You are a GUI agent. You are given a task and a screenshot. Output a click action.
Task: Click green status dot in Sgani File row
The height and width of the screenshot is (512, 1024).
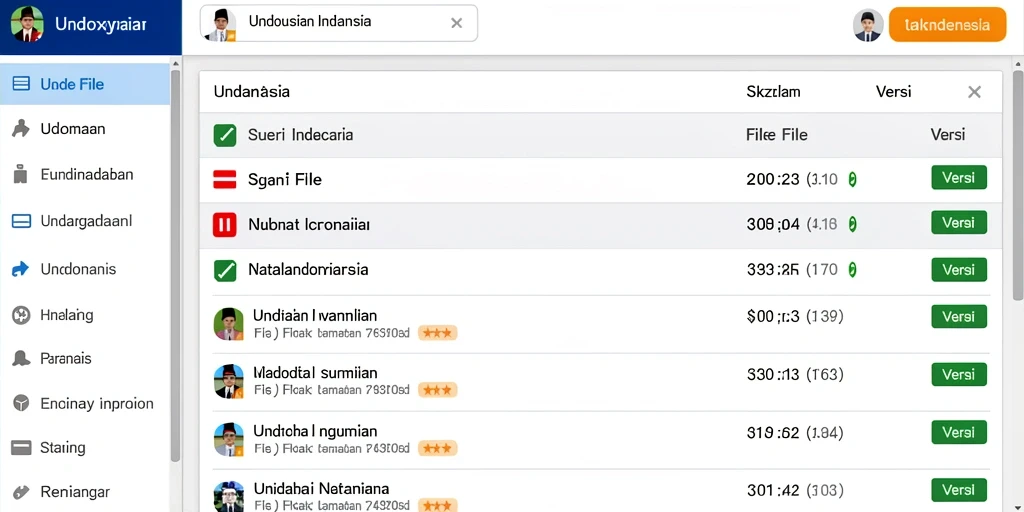pyautogui.click(x=852, y=179)
